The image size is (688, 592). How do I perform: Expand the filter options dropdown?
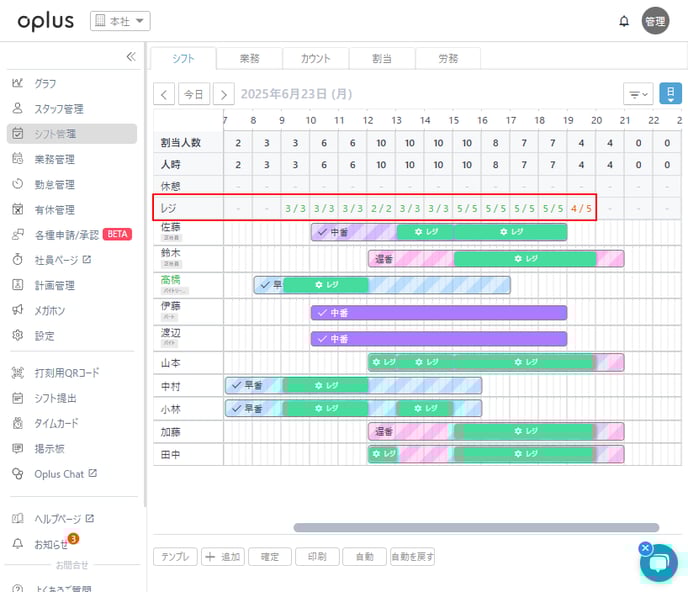tap(637, 94)
